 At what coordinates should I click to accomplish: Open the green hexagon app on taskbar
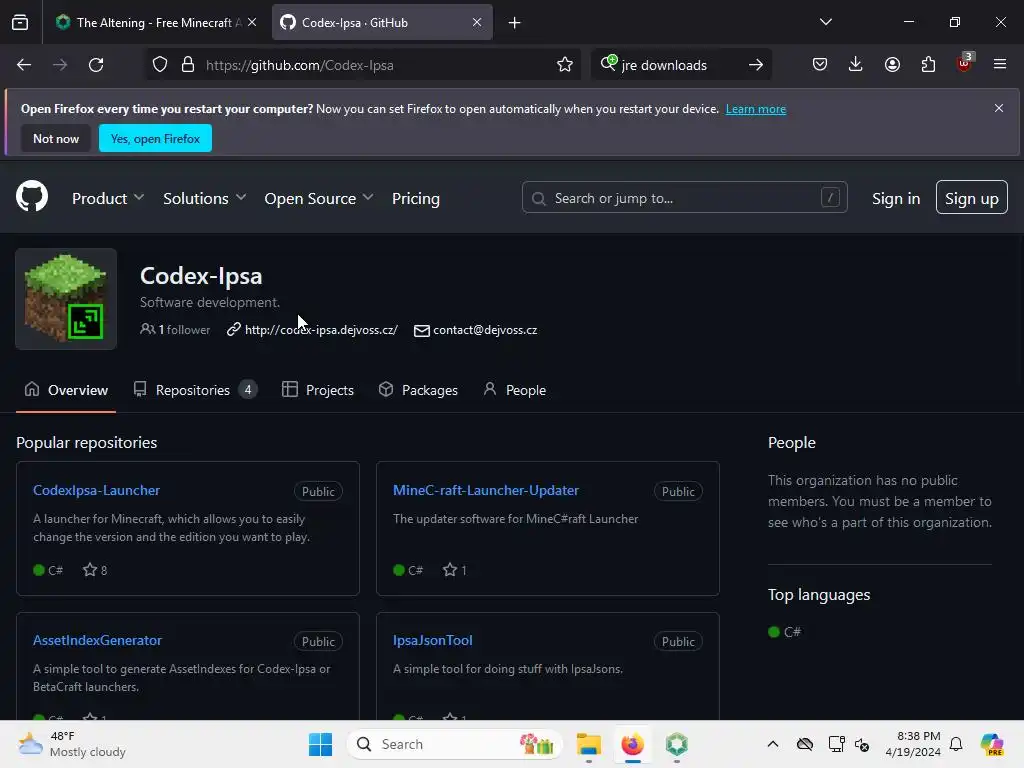point(677,744)
